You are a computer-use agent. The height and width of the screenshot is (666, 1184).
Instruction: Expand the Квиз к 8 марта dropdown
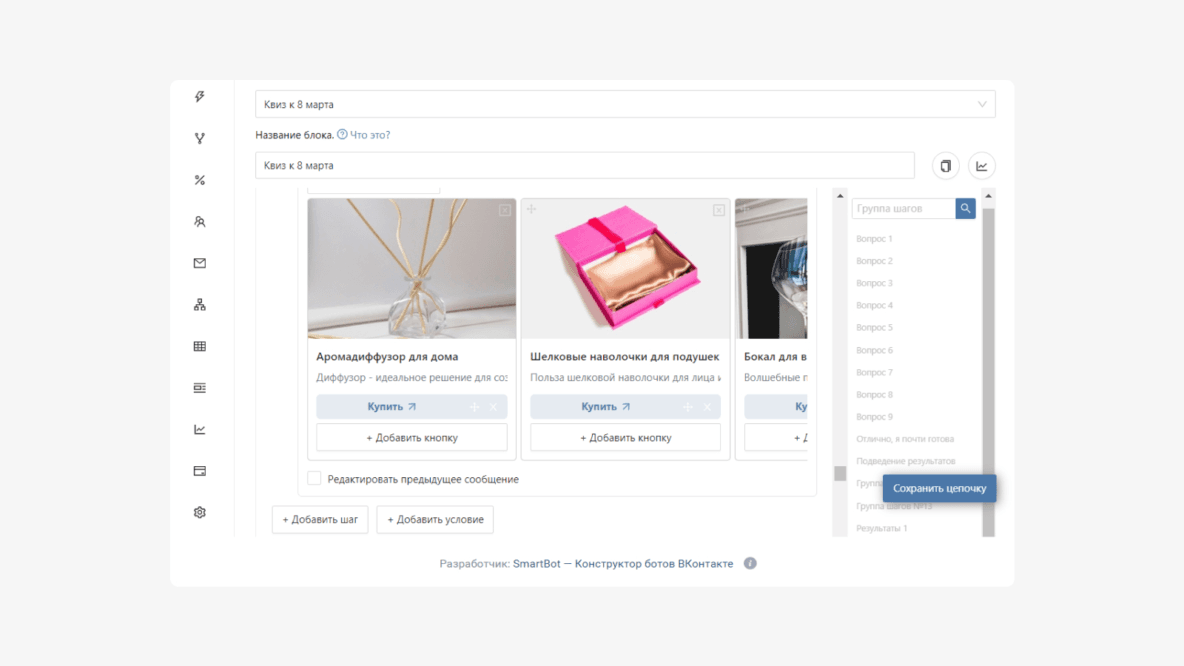[625, 104]
